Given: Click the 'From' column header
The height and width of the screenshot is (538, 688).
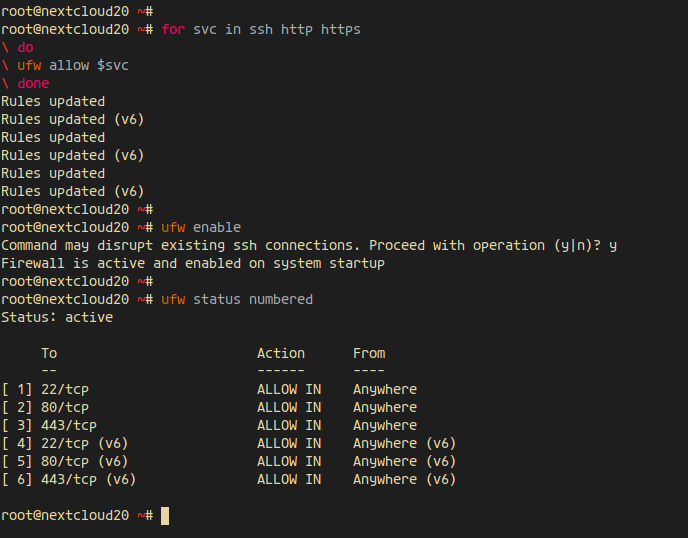Looking at the screenshot, I should [x=369, y=353].
